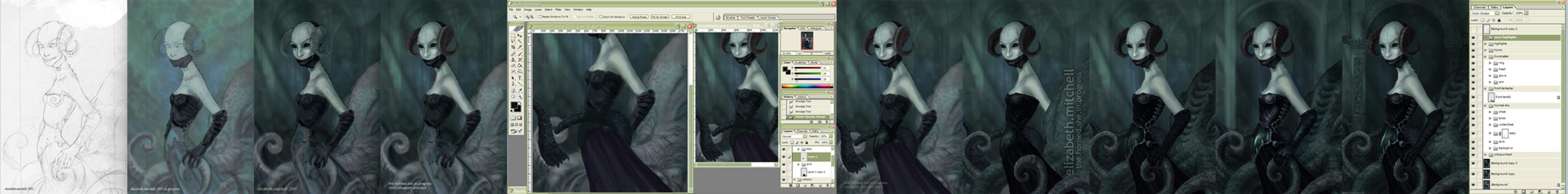Select the Clone Stamp tool
This screenshot has height=194, width=1568.
click(x=513, y=59)
